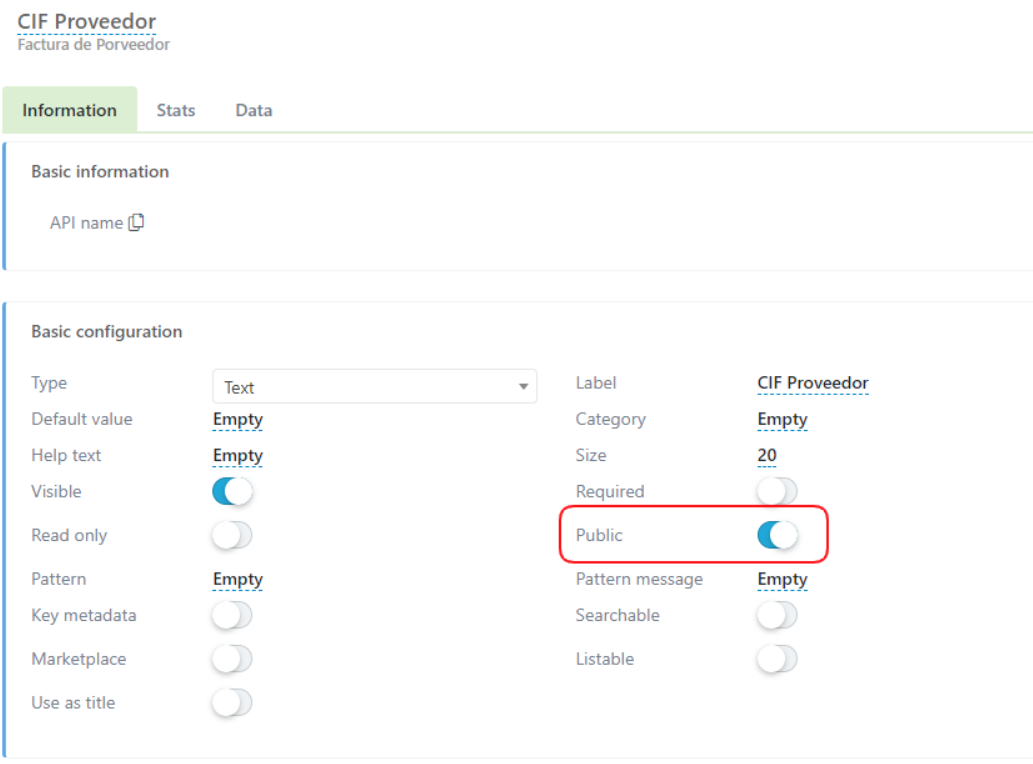The image size is (1033, 764).
Task: Enable the Key metadata switch
Action: (232, 616)
